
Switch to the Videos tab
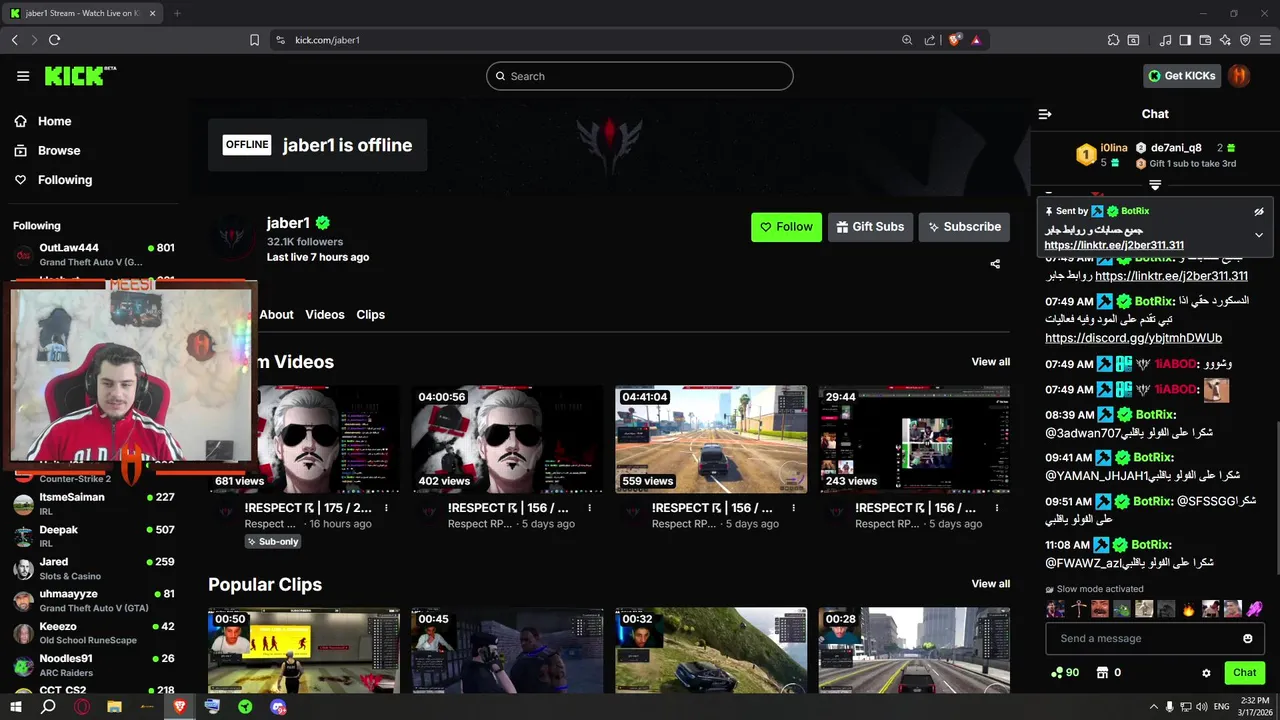pos(325,315)
